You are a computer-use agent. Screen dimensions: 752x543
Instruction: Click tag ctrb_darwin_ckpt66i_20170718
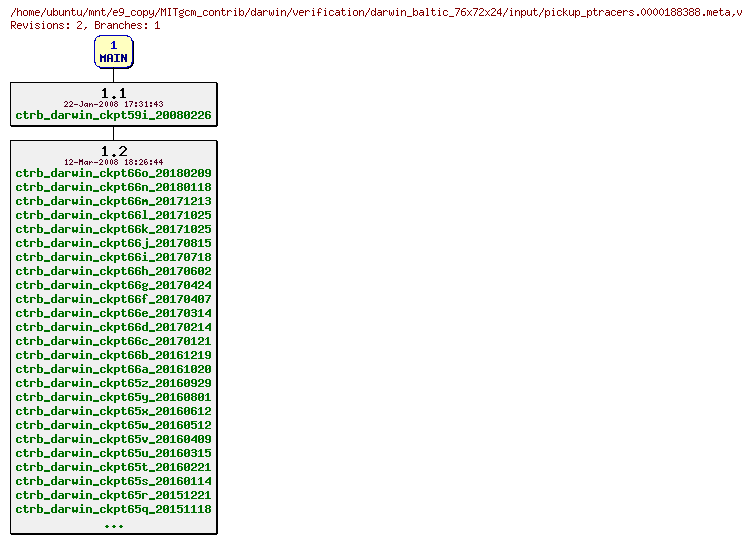113,257
